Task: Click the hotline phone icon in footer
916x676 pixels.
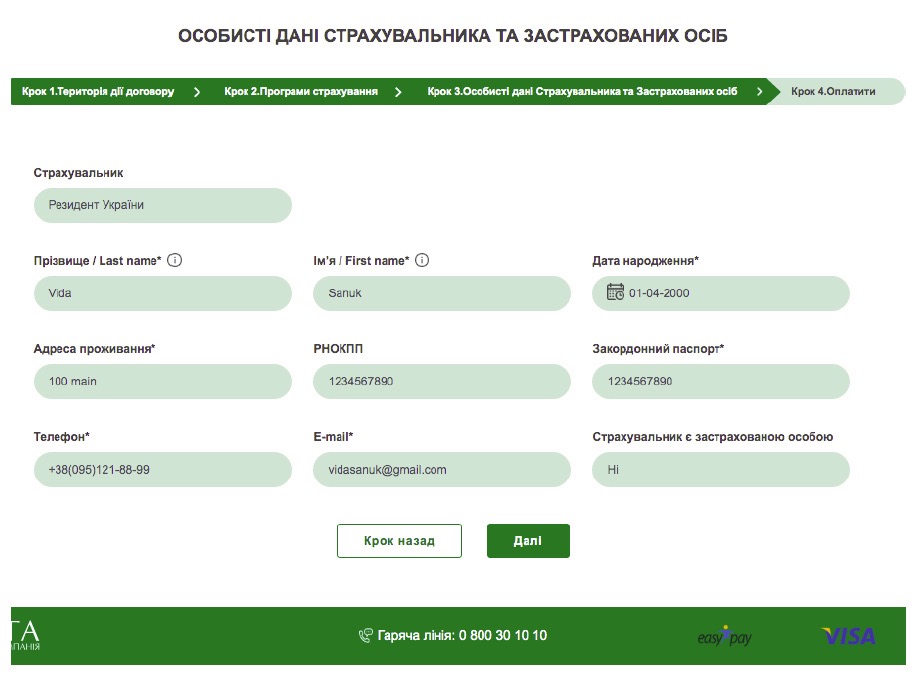Action: point(365,635)
